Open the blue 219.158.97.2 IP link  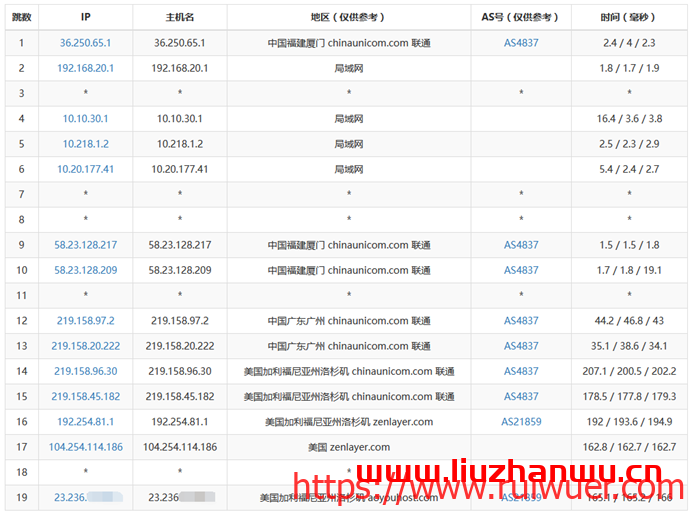click(x=85, y=321)
